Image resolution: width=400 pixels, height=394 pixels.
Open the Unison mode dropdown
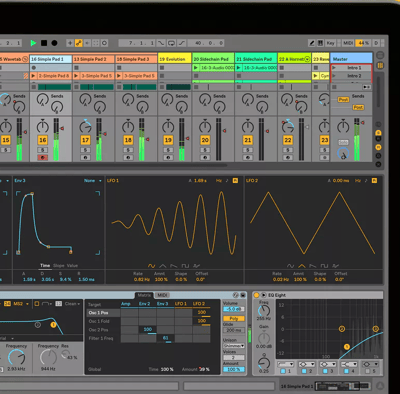[234, 346]
